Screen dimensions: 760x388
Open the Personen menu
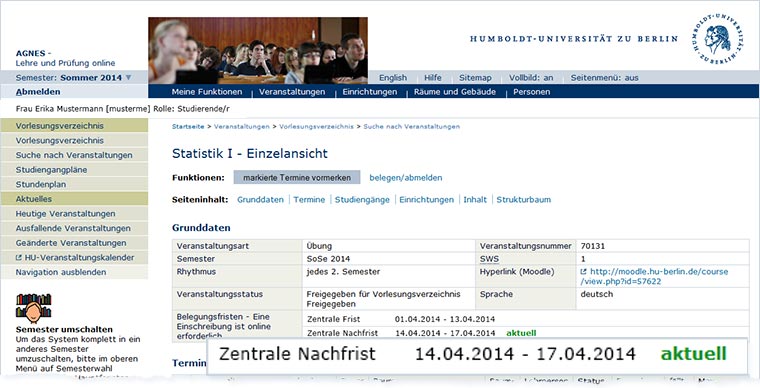(532, 92)
